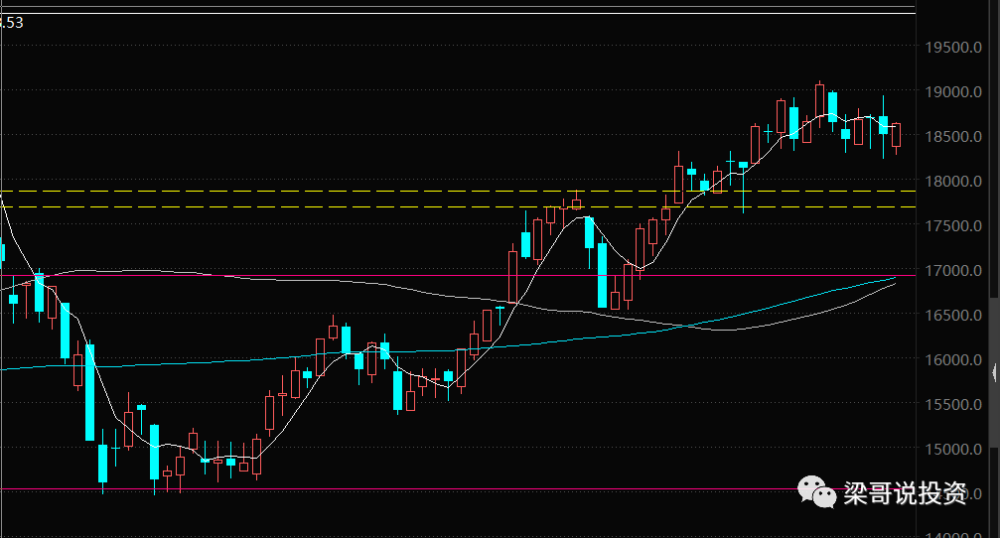Click the 15000.0 price axis label
1000x538 pixels.
tap(953, 449)
